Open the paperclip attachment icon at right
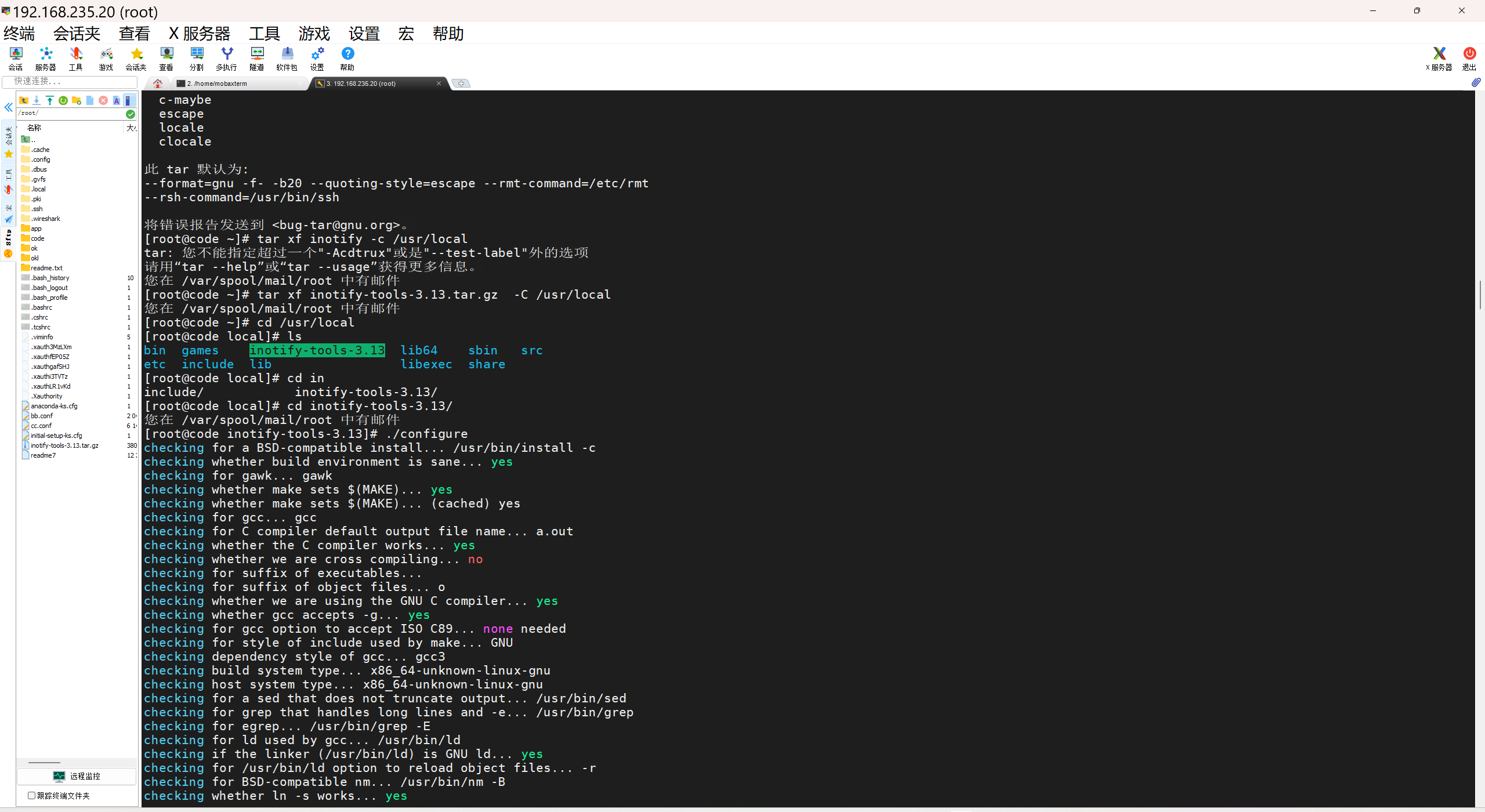1485x812 pixels. (x=1476, y=82)
